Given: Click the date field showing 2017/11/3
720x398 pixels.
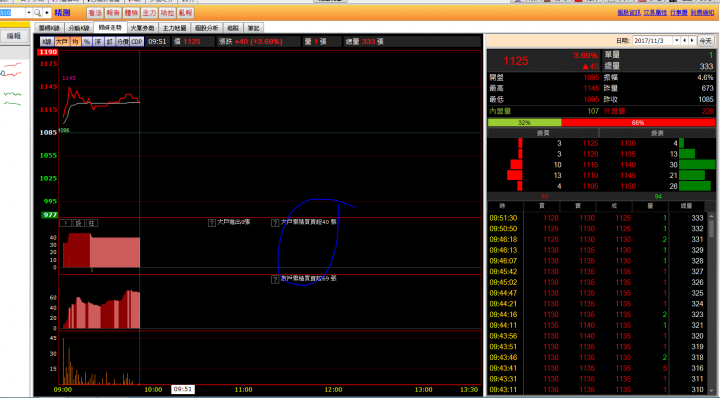Looking at the screenshot, I should 653,41.
